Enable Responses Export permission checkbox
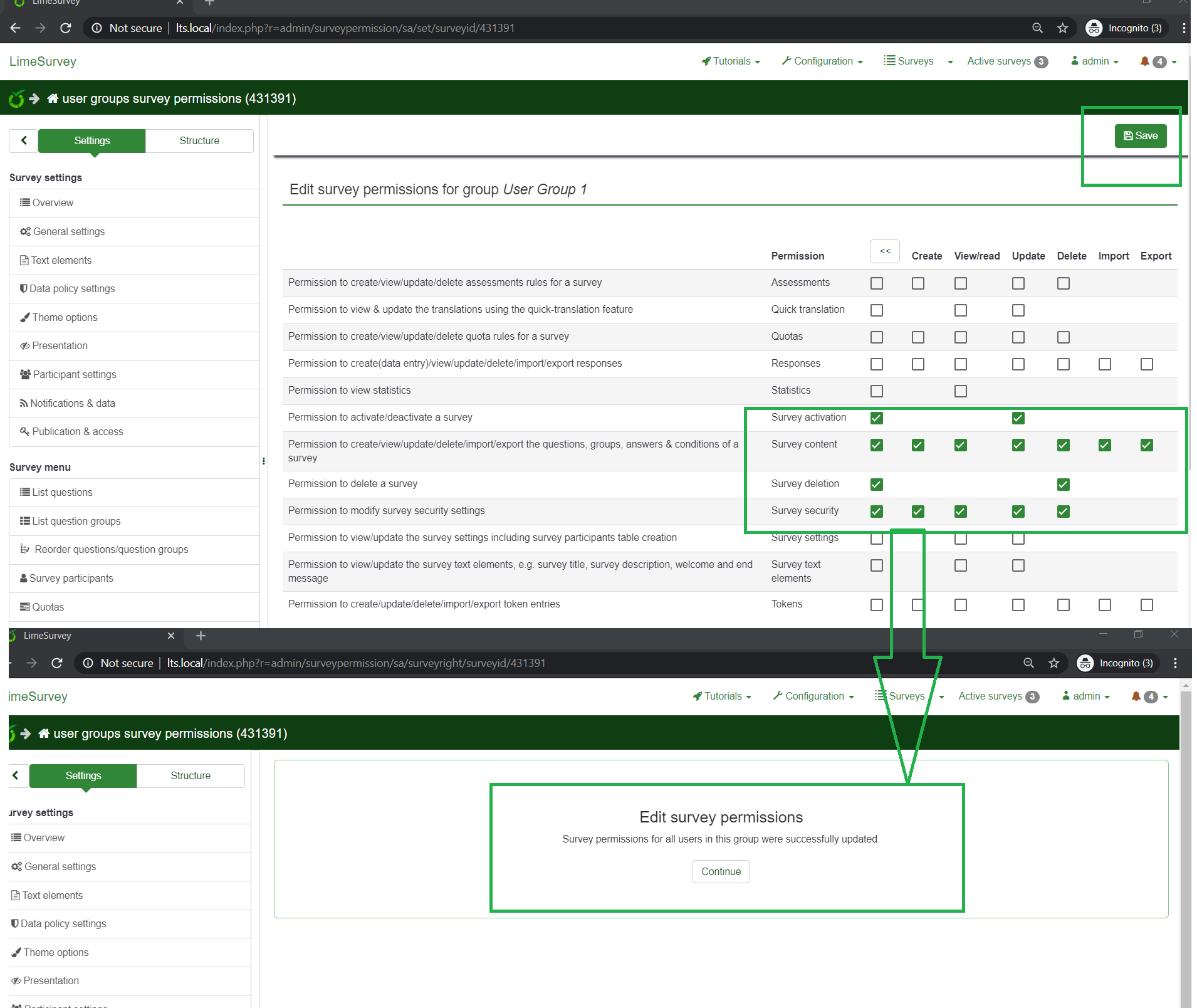Viewport: 1197px width, 1008px height. tap(1146, 364)
